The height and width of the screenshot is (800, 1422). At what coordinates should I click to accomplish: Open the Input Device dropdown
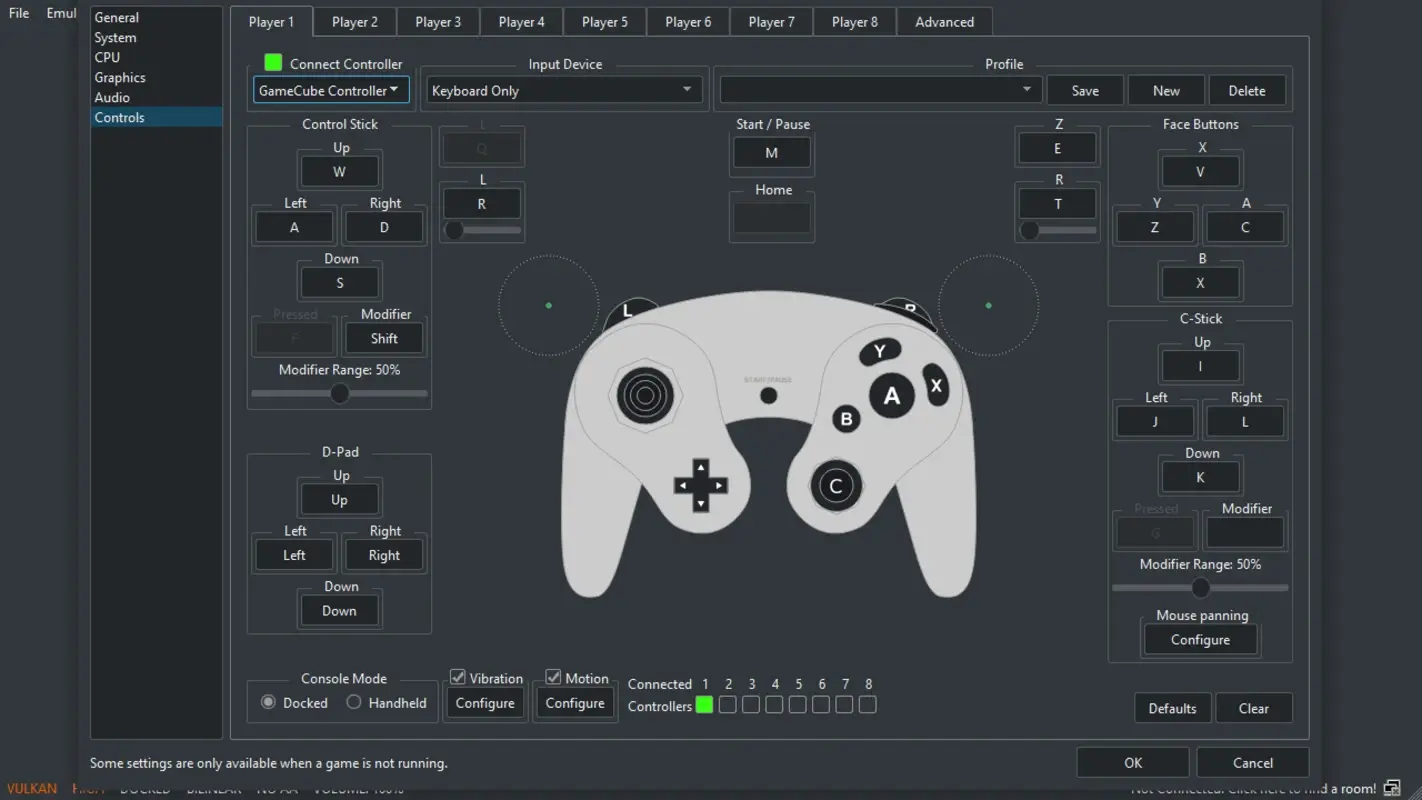pyautogui.click(x=563, y=89)
